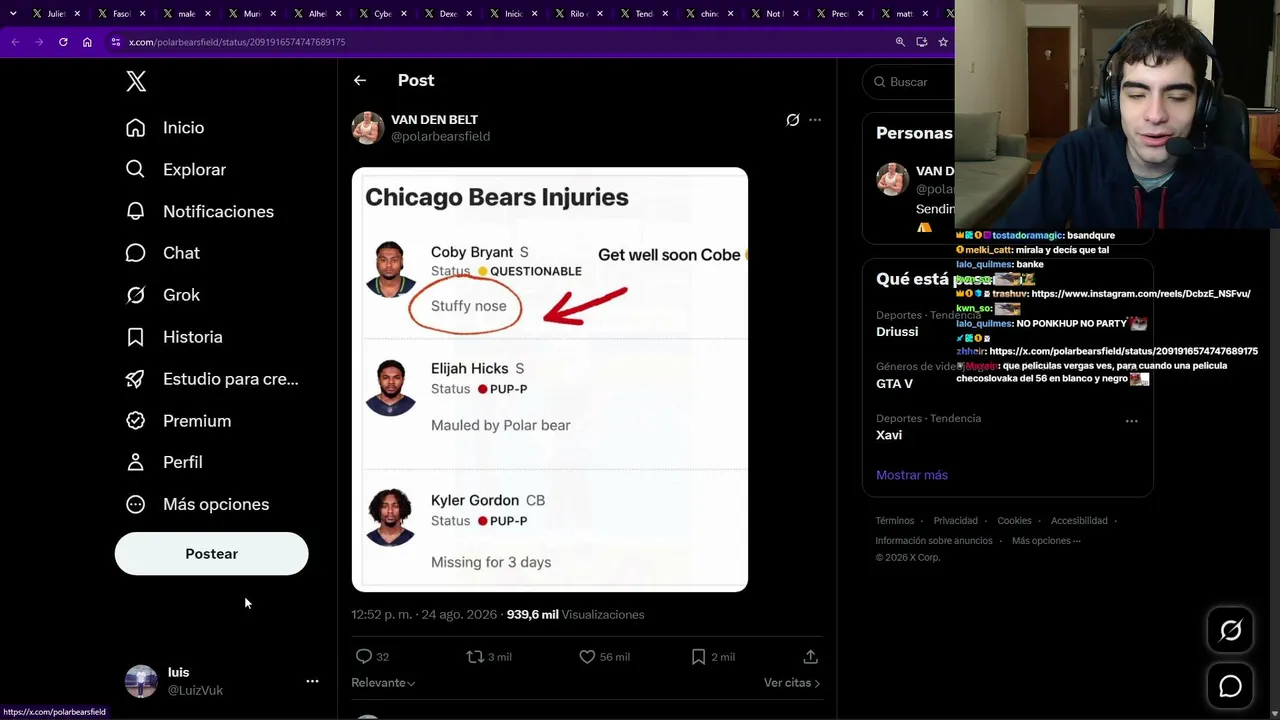Go back using the Post back arrow
This screenshot has height=720, width=1280.
(360, 81)
